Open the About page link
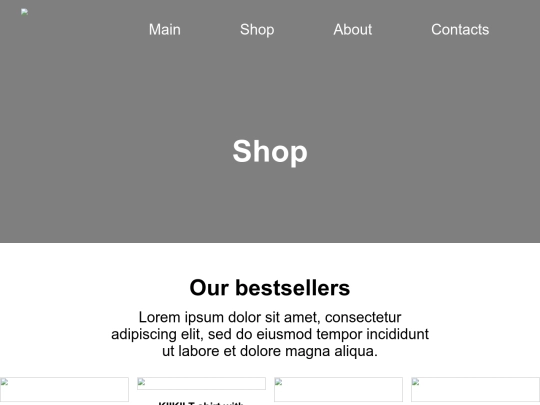Viewport: 540px width, 405px height. [353, 30]
